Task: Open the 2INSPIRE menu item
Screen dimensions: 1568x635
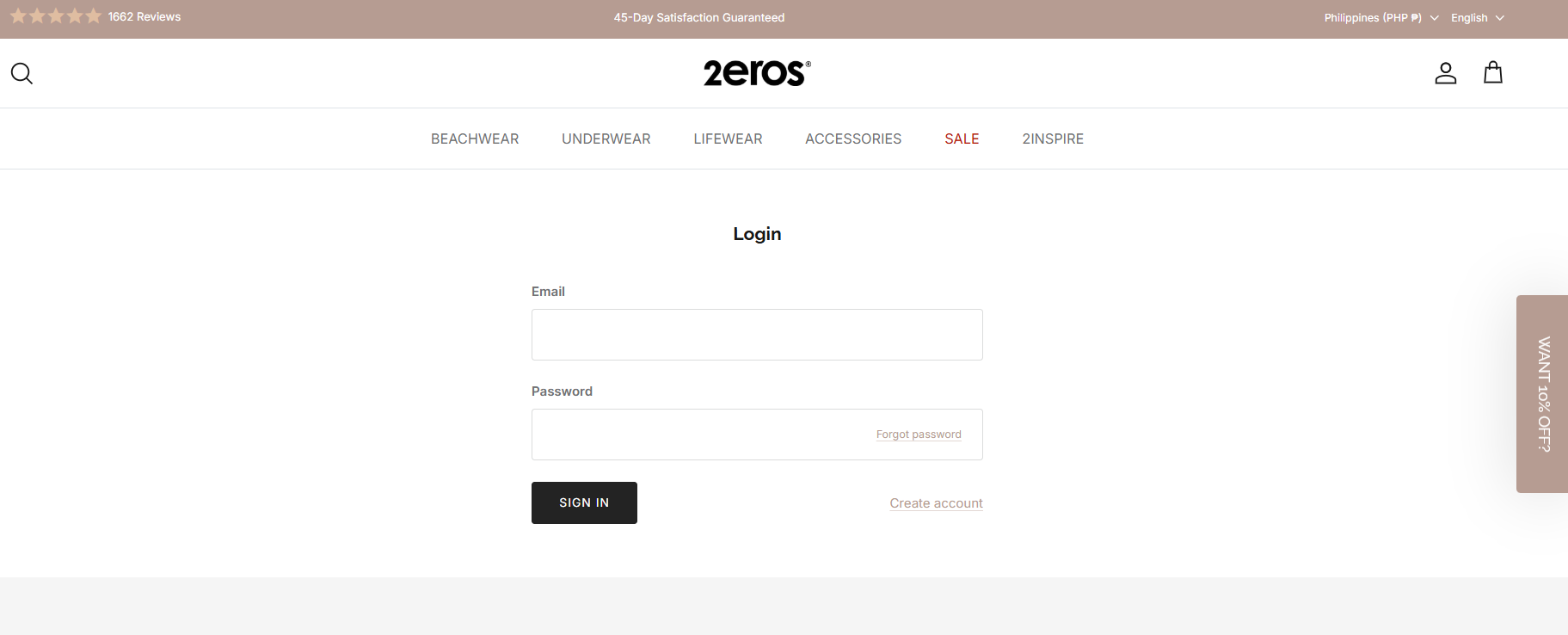Action: tap(1053, 139)
